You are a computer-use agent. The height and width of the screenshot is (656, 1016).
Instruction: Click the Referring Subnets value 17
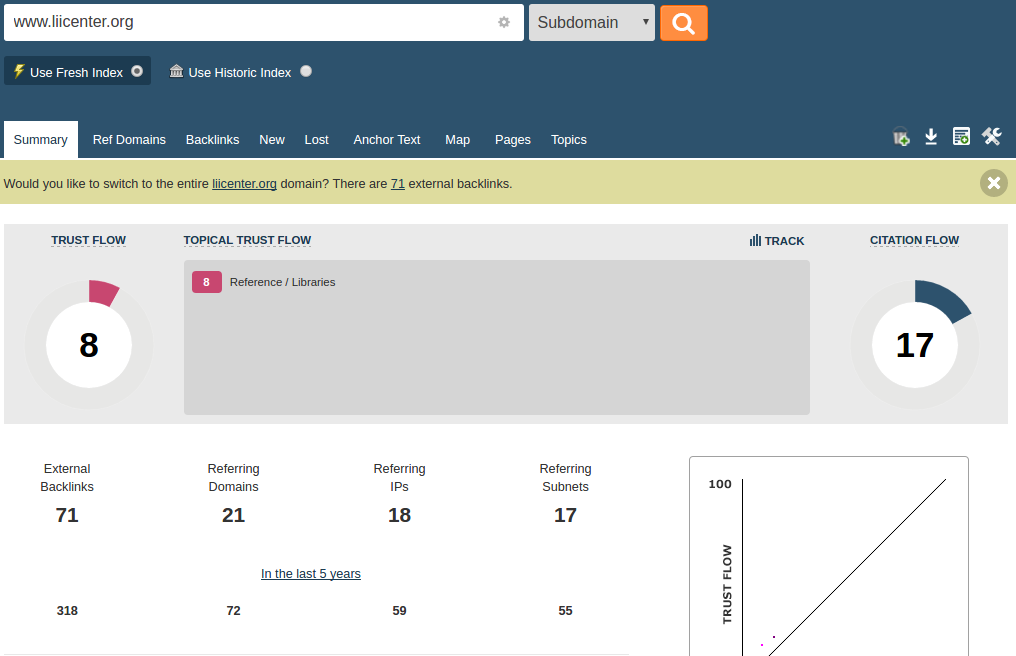565,515
